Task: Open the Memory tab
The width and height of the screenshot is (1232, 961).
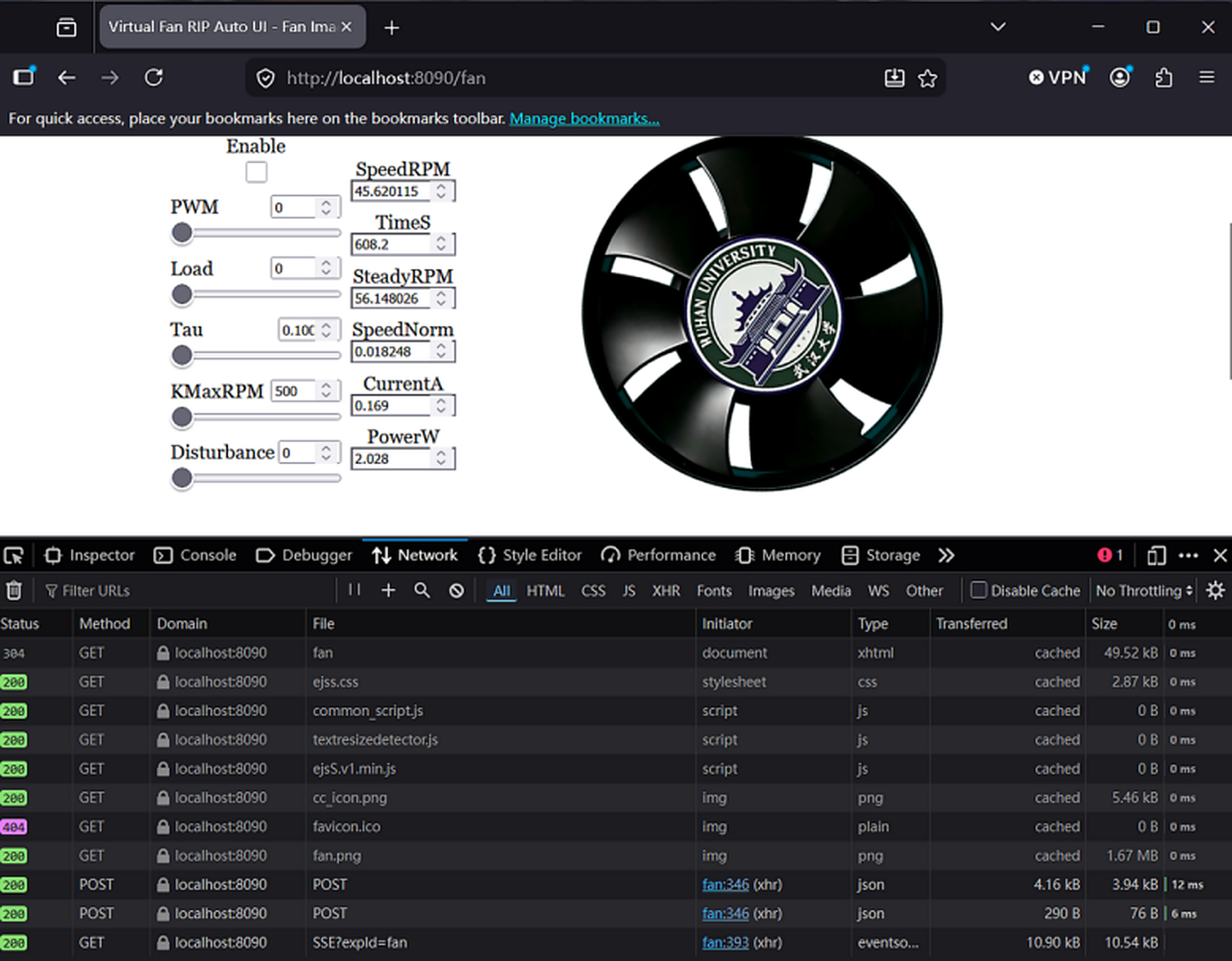Action: [x=778, y=556]
